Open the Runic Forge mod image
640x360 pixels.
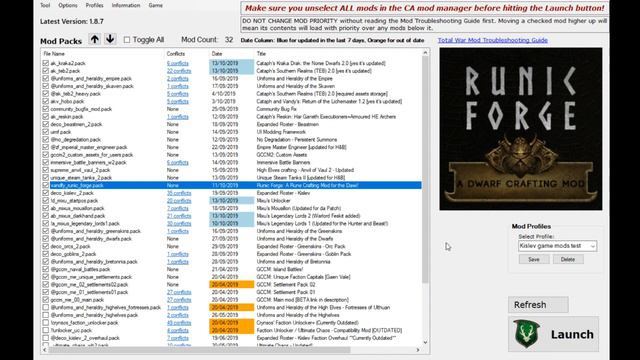pos(520,129)
